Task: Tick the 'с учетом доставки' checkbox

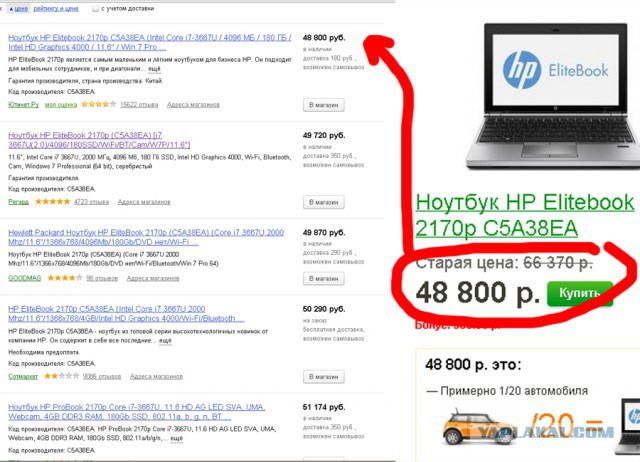Action: 95,9
